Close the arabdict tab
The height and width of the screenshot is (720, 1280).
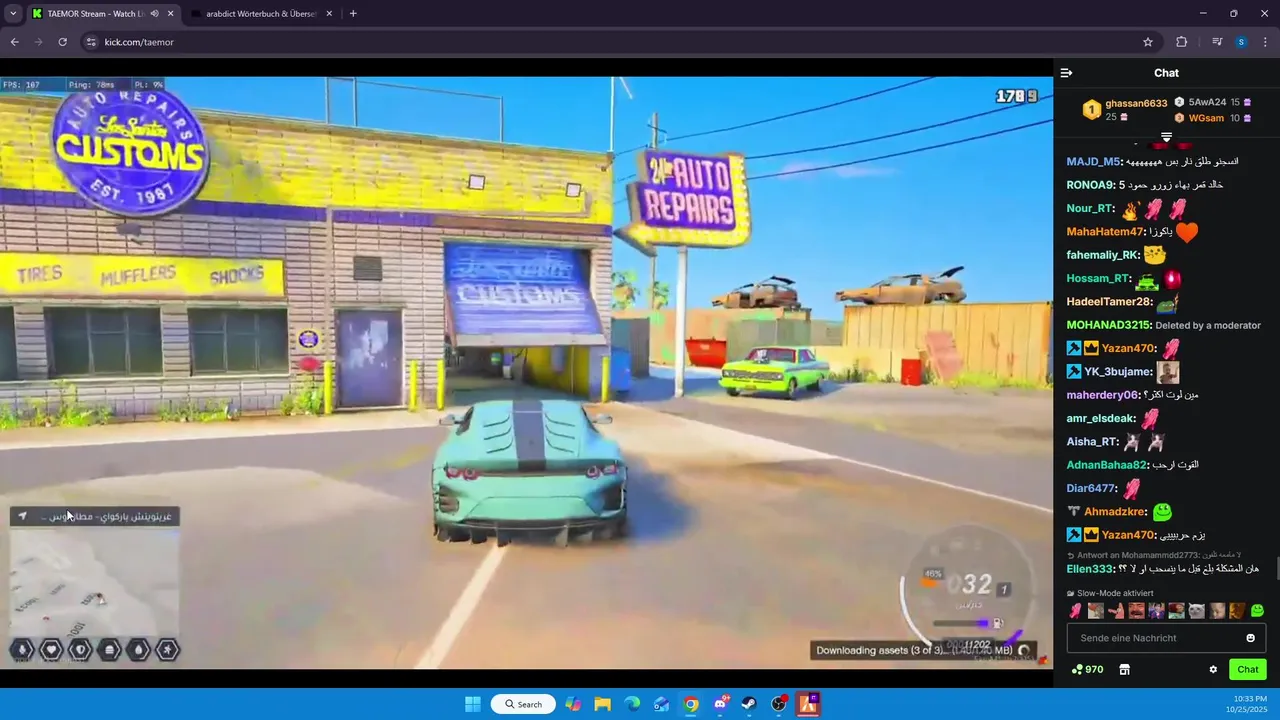point(329,14)
